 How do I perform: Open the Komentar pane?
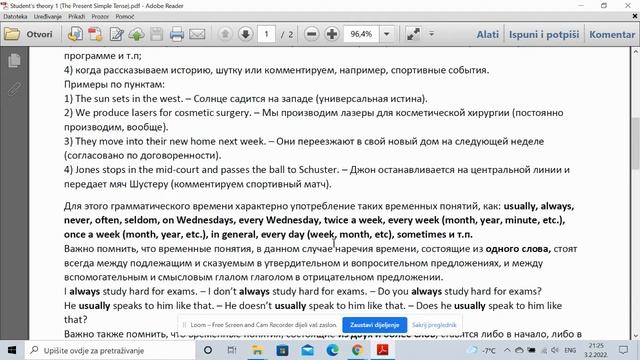point(612,34)
